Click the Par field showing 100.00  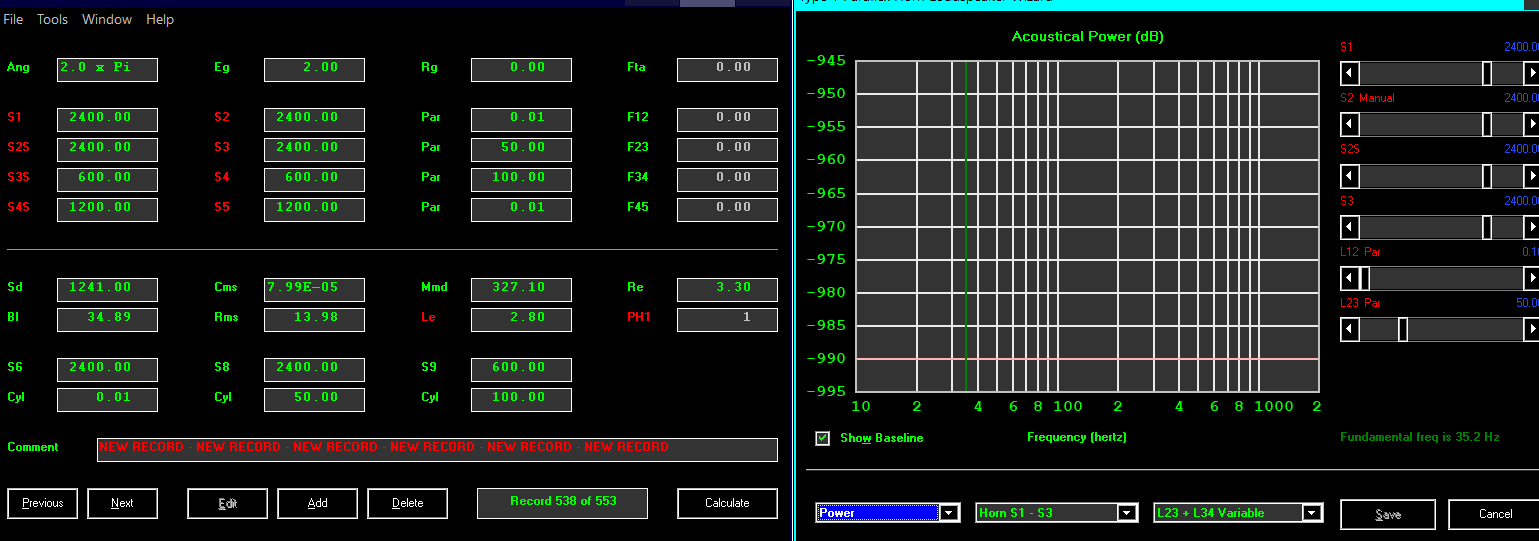point(521,179)
